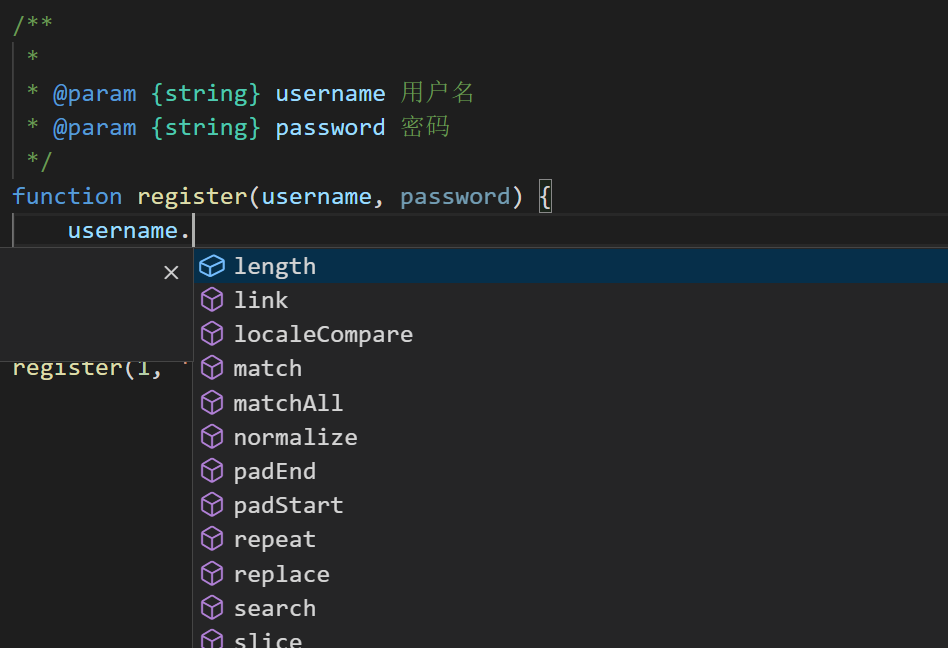Viewport: 948px width, 648px height.
Task: Click the username parameter in the JSDoc comment
Action: point(330,93)
